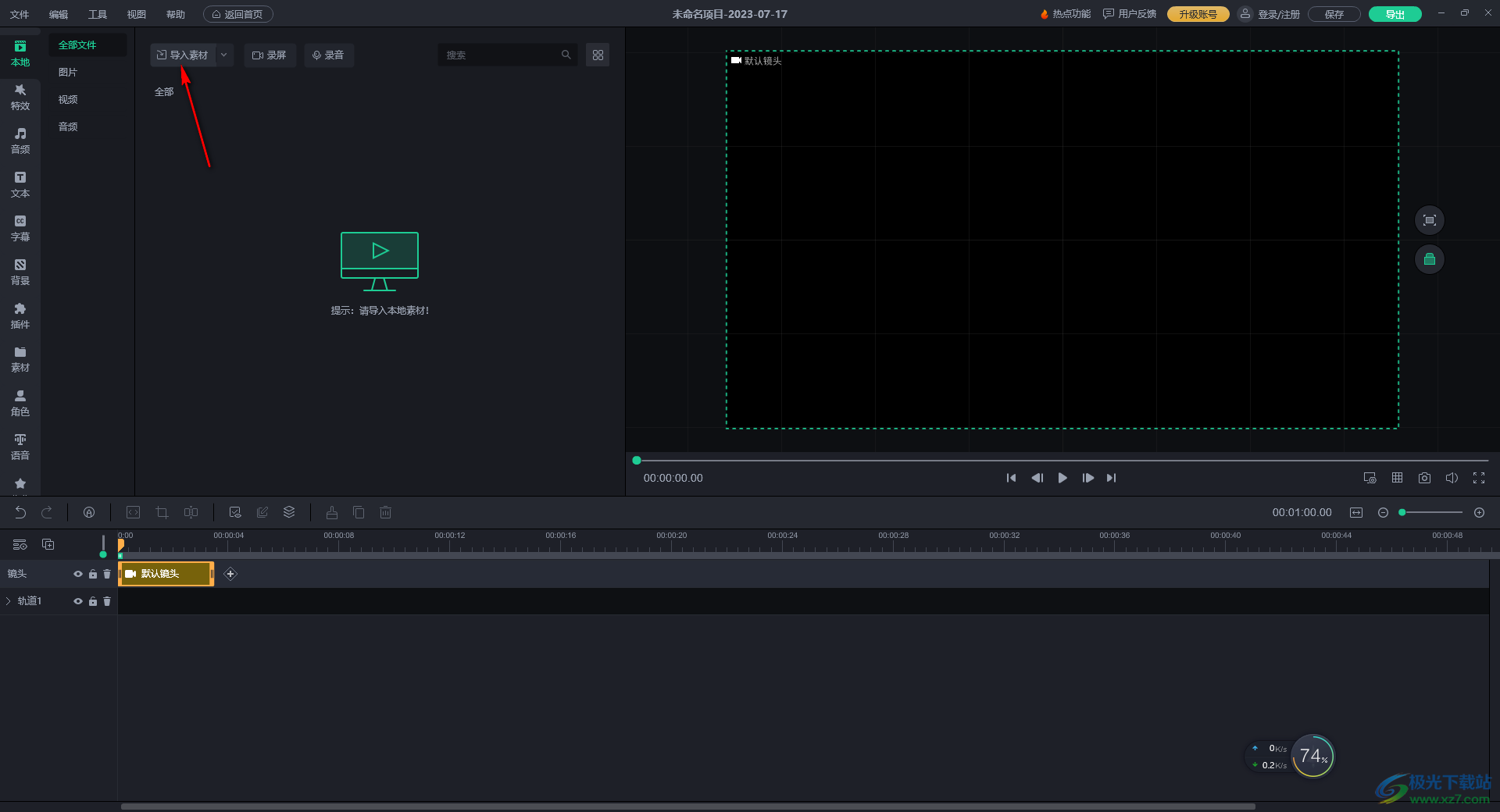The width and height of the screenshot is (1500, 812).
Task: Open dropdown arrow next to 导入素材
Action: (x=224, y=55)
